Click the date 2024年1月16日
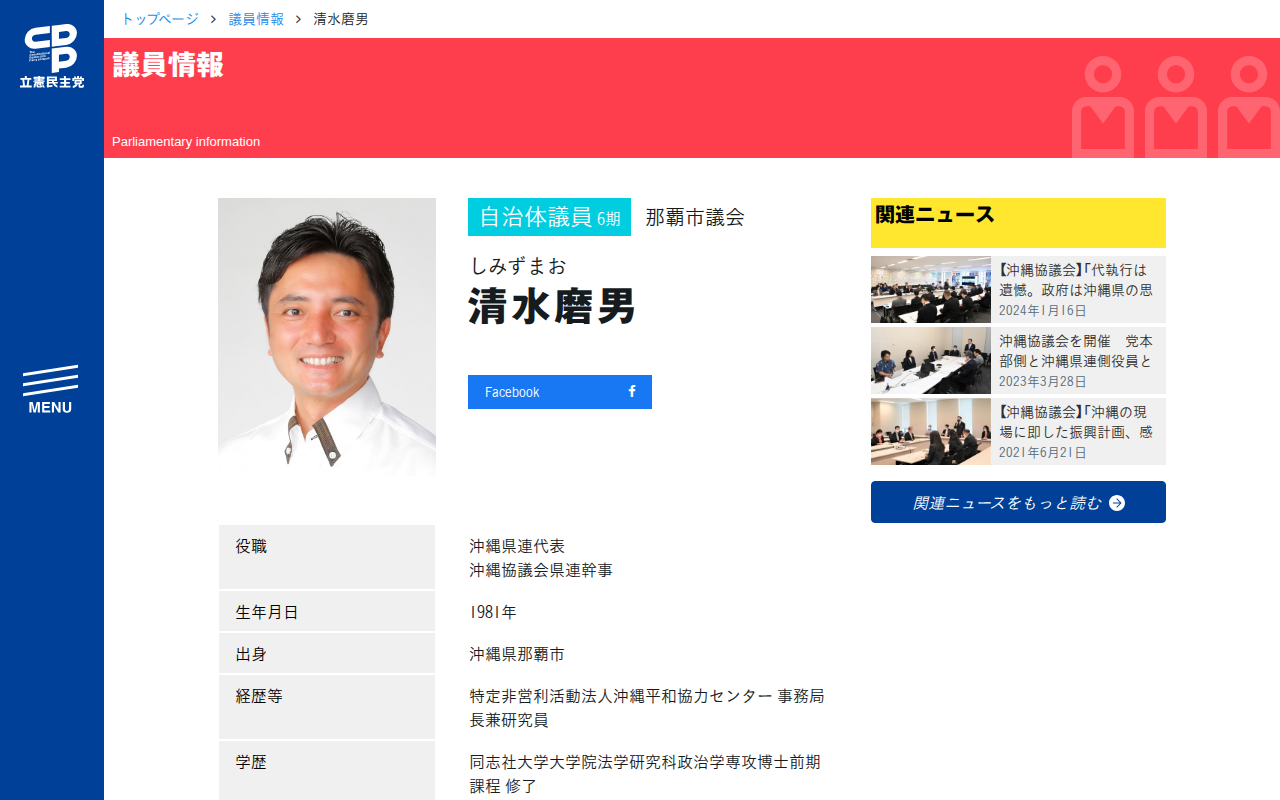 (1042, 311)
